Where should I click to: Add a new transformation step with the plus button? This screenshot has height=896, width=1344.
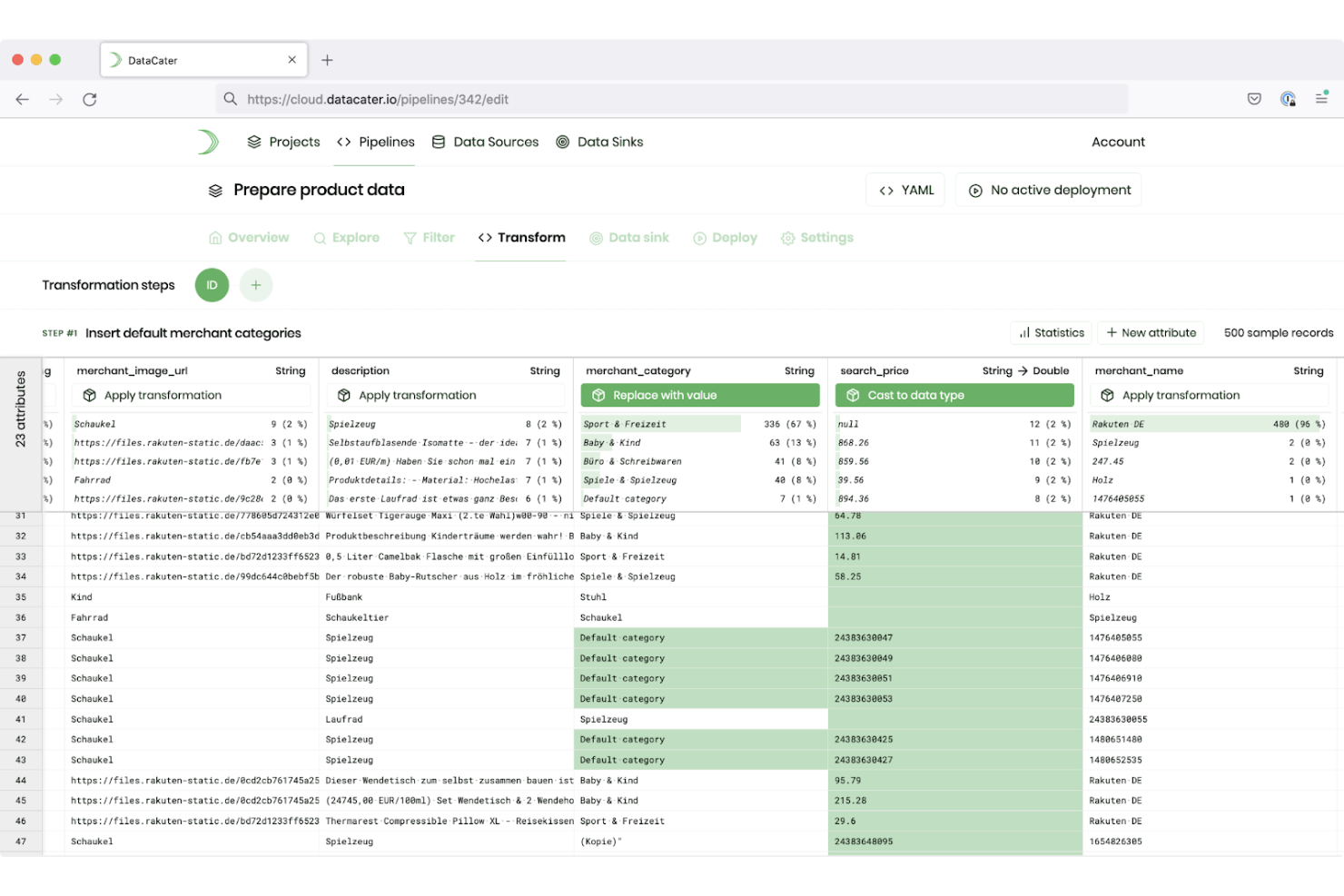coord(255,284)
